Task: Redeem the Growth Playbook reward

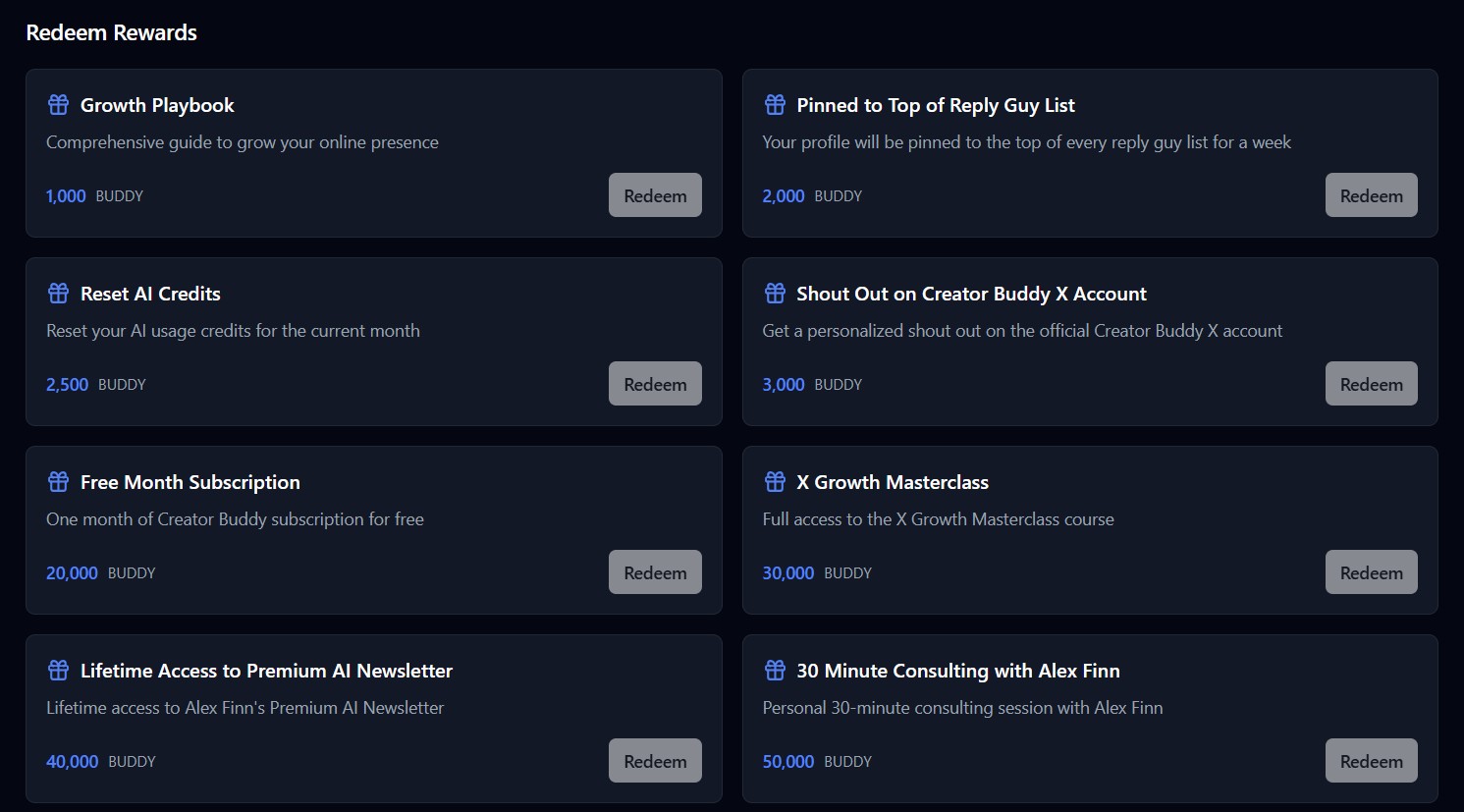Action: coord(655,194)
